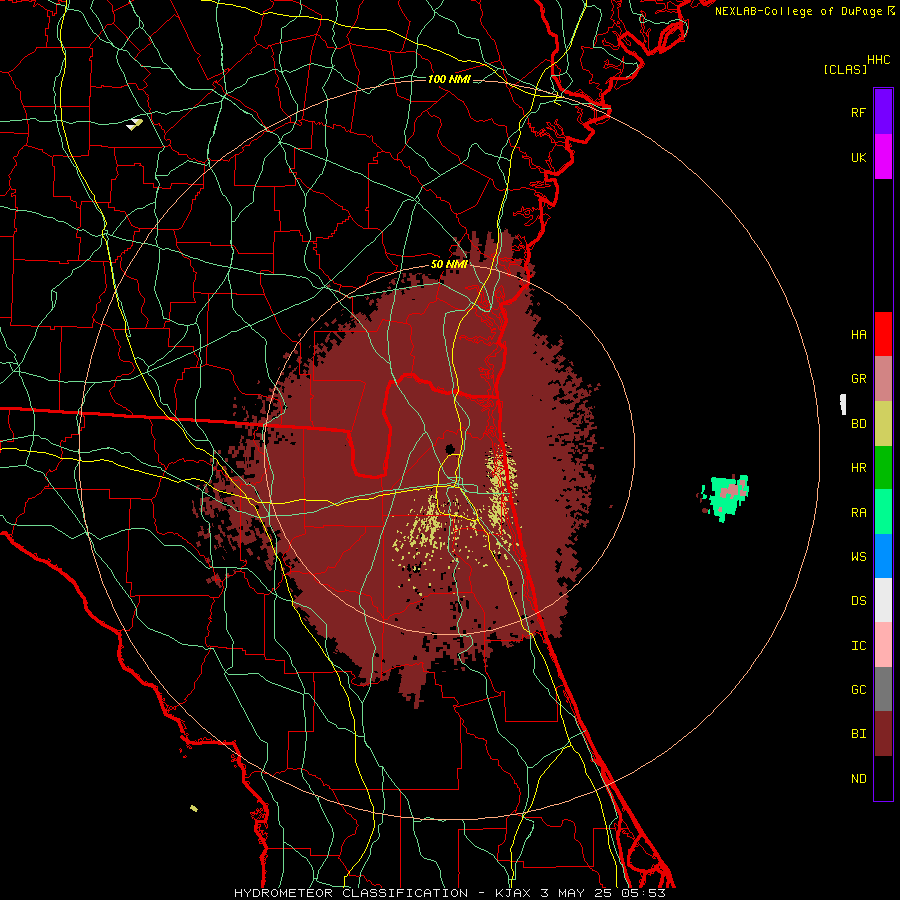Click the DS legend label

858,600
